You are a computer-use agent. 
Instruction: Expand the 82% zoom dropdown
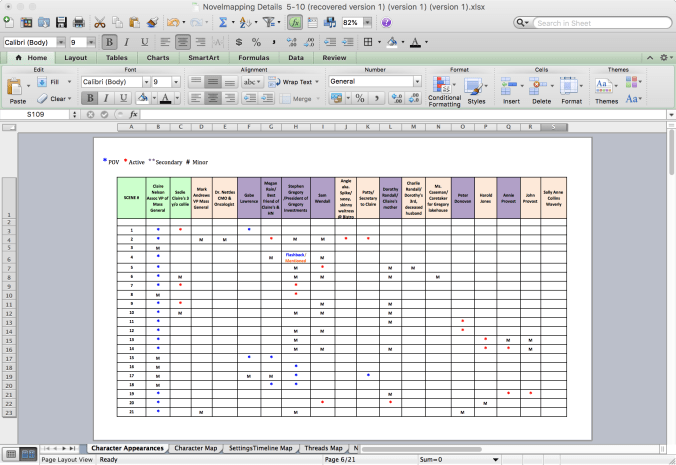coord(366,22)
